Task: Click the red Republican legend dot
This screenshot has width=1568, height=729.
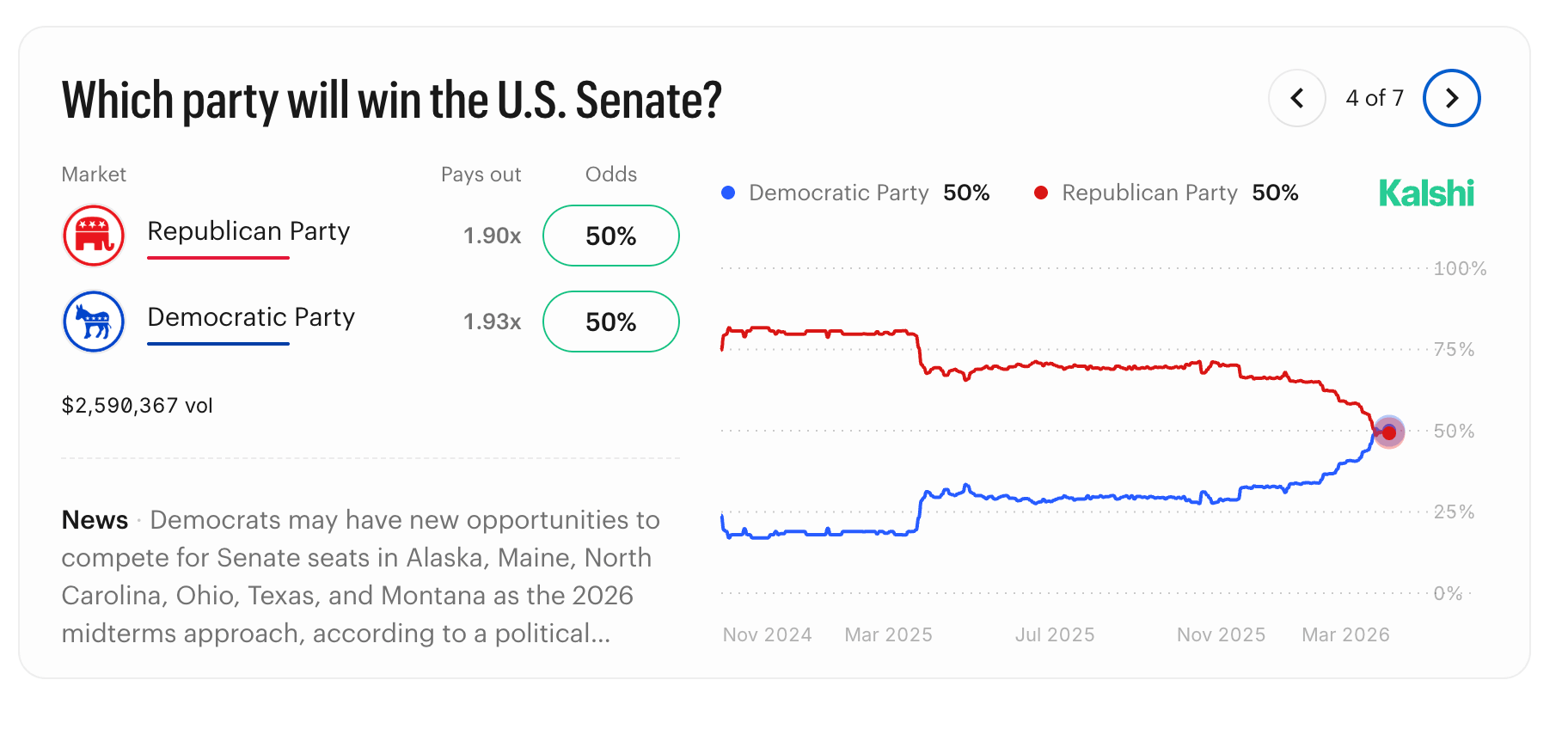Action: 1041,193
